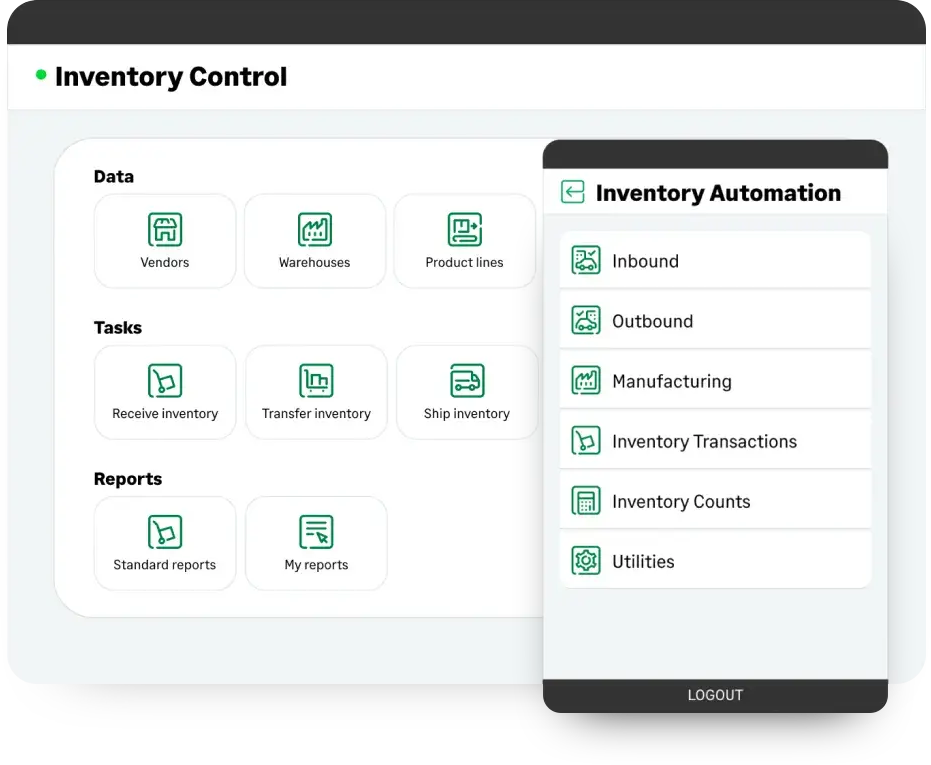Click the Reports section heading
The height and width of the screenshot is (765, 931).
point(128,479)
